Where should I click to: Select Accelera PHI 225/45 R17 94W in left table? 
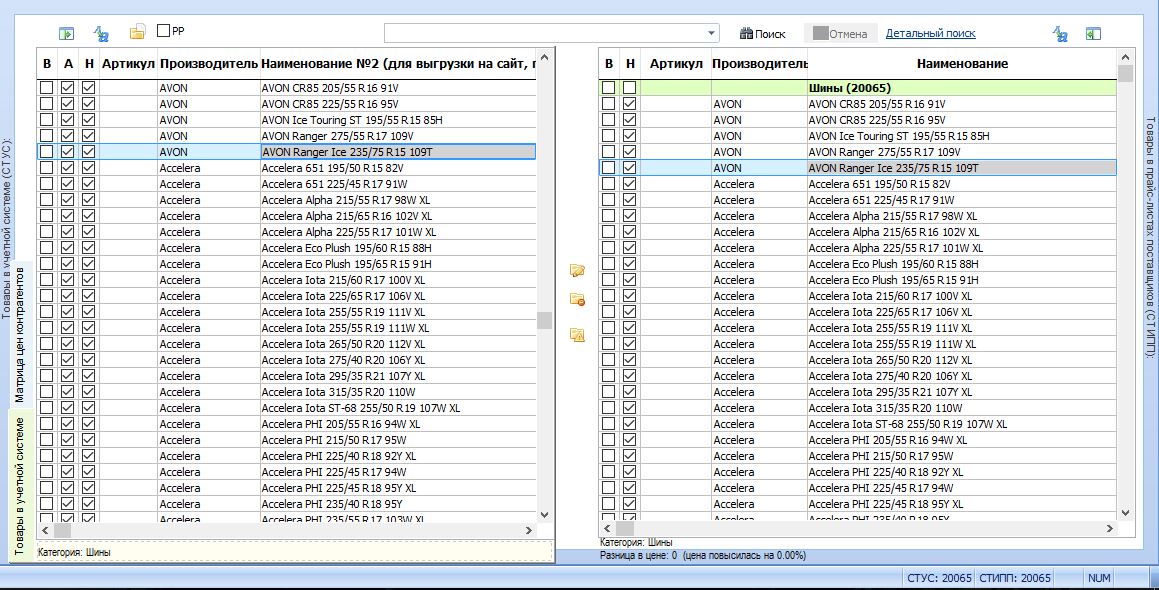(398, 472)
